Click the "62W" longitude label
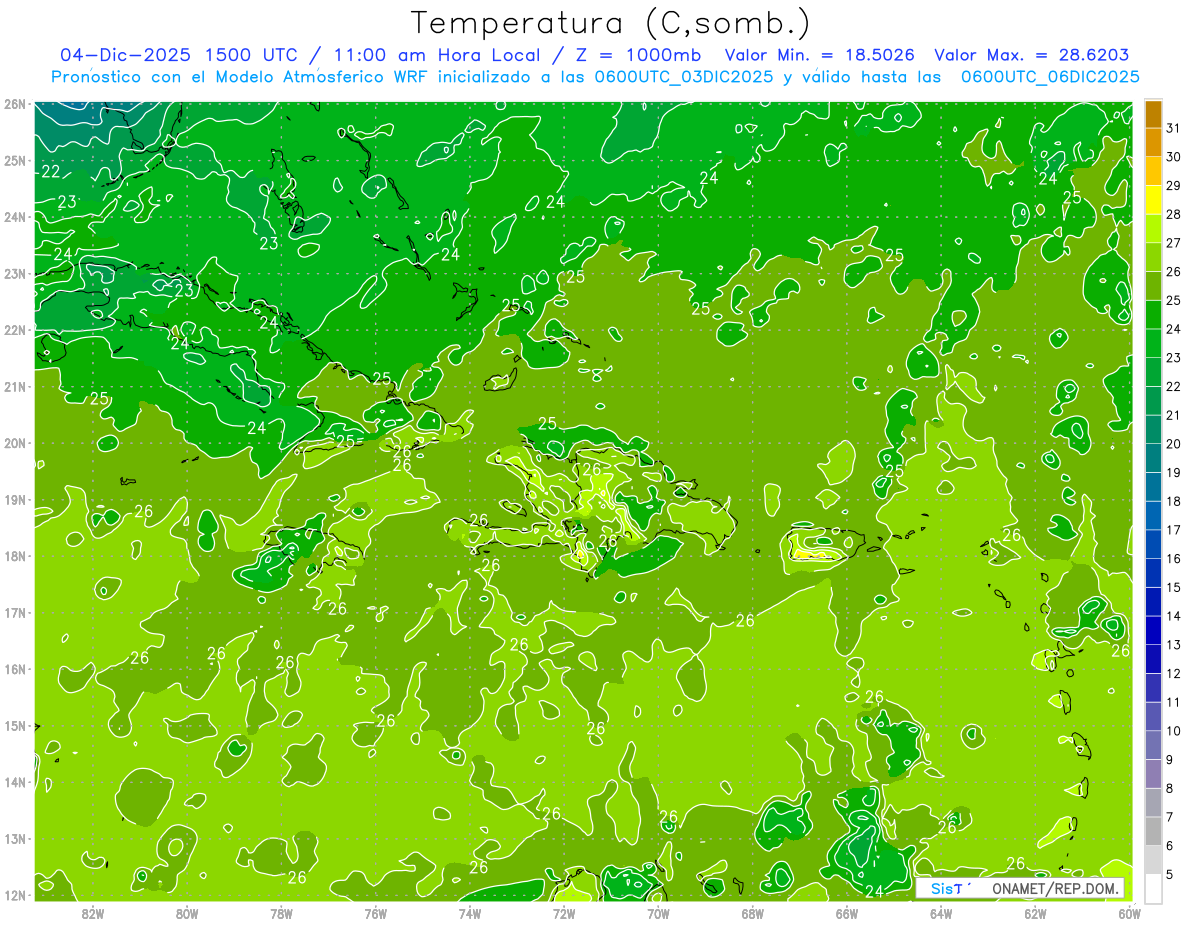 click(x=1035, y=913)
